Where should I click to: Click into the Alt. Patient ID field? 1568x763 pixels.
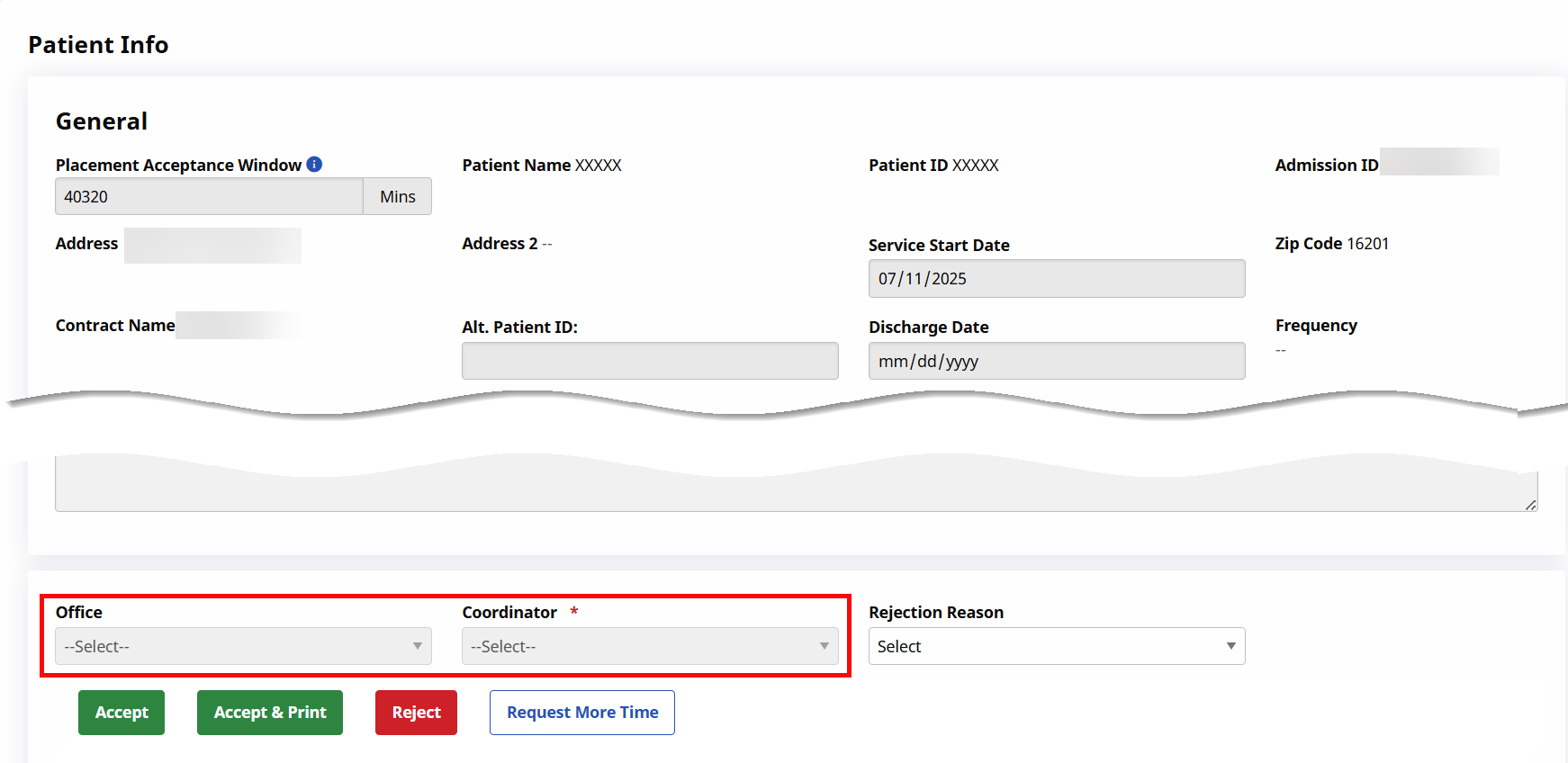(649, 362)
